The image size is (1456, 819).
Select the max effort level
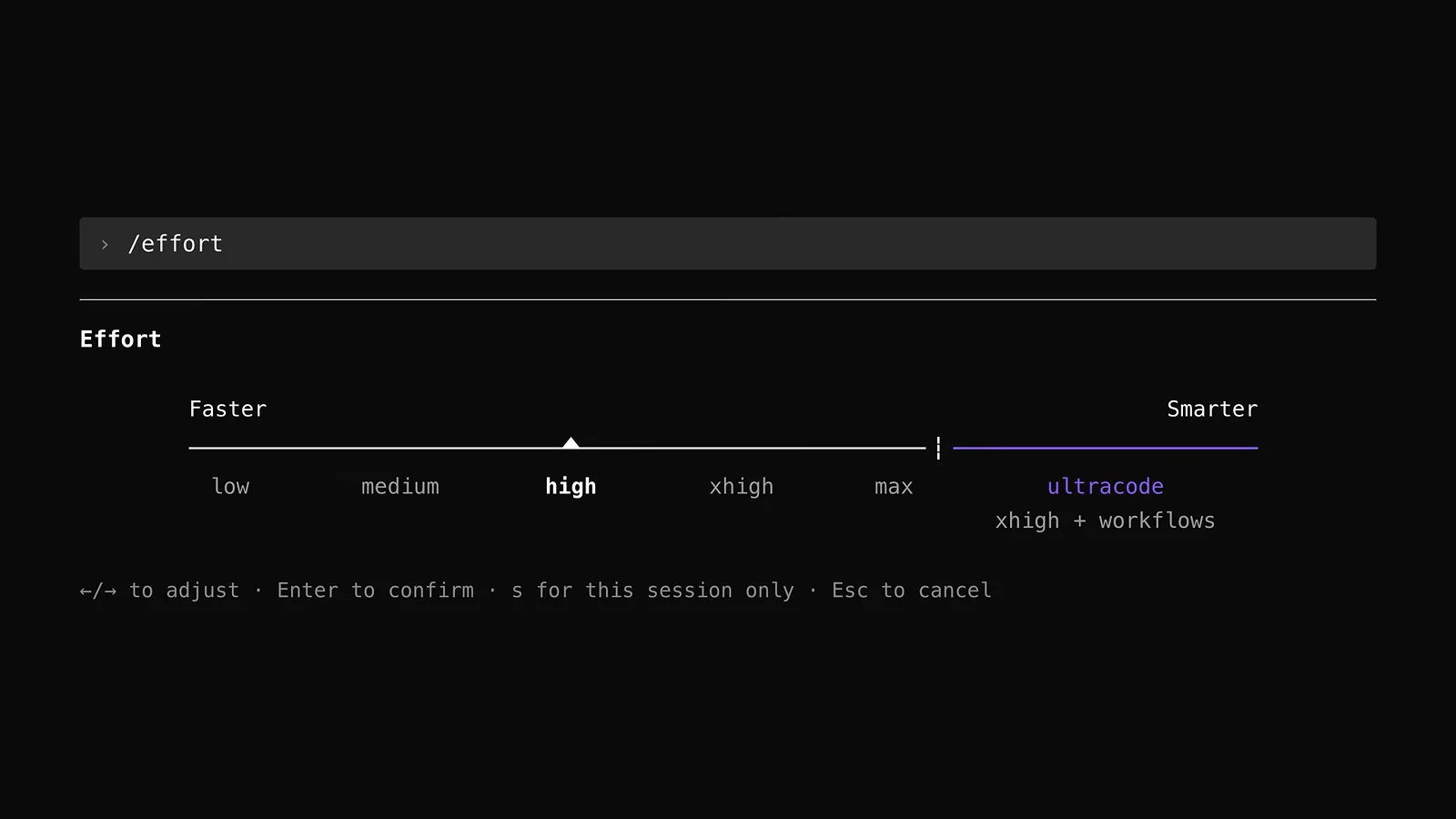pos(894,487)
